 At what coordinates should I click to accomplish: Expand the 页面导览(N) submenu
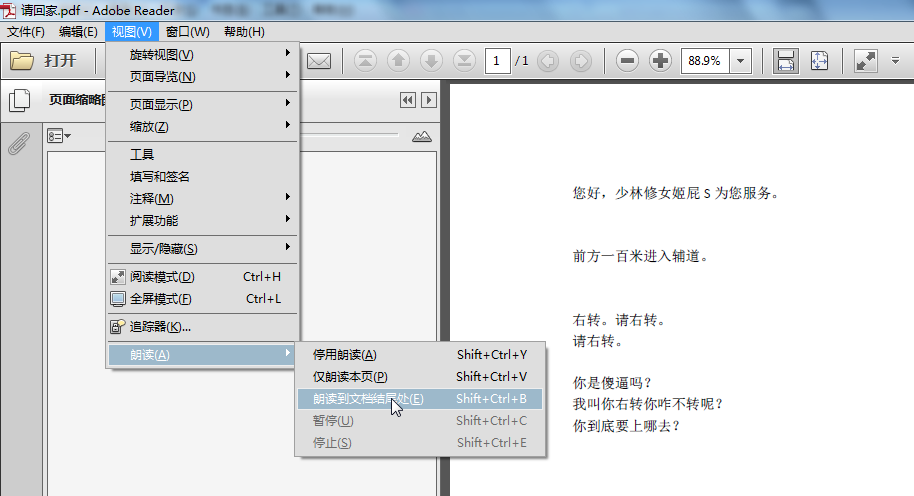point(202,77)
